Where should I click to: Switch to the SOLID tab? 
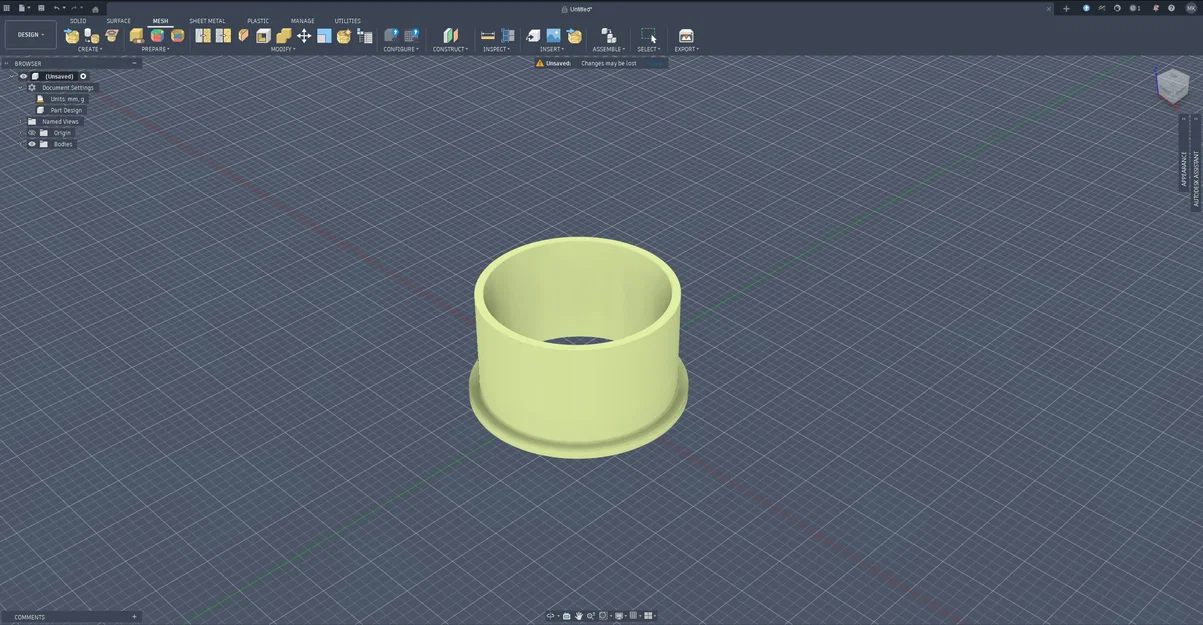tap(78, 21)
